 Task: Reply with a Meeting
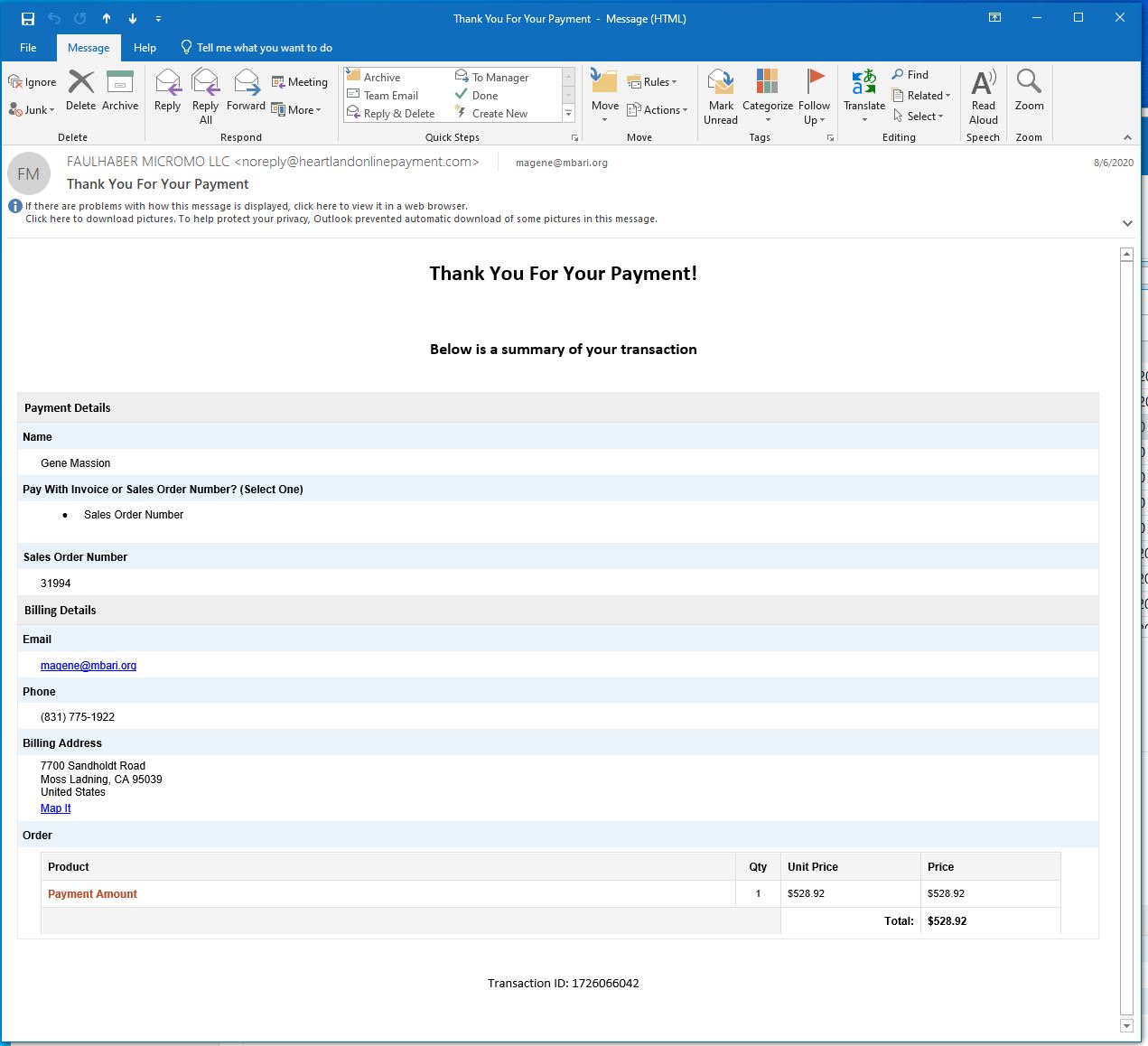(300, 82)
